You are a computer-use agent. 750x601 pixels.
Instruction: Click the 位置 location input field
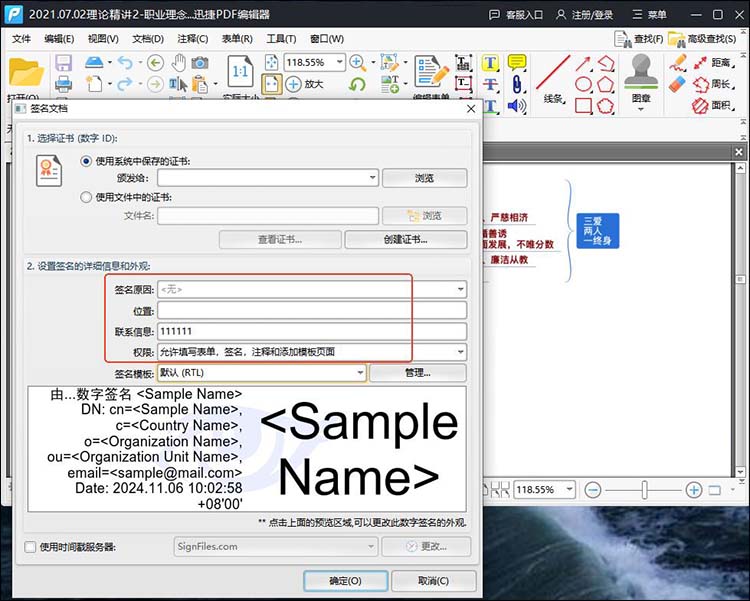pyautogui.click(x=312, y=310)
